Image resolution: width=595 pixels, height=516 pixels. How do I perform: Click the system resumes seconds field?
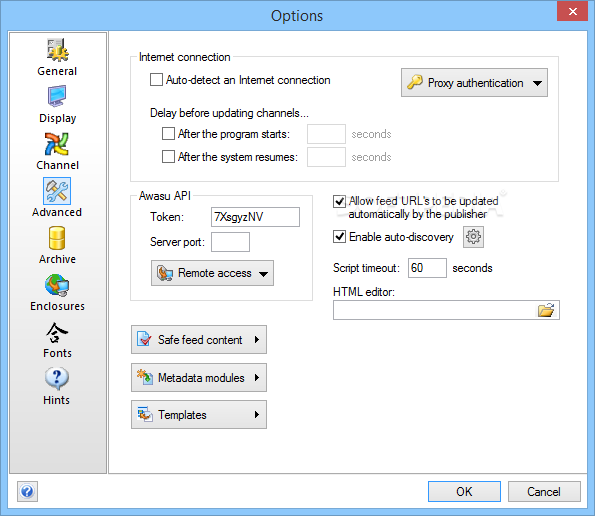[x=326, y=157]
